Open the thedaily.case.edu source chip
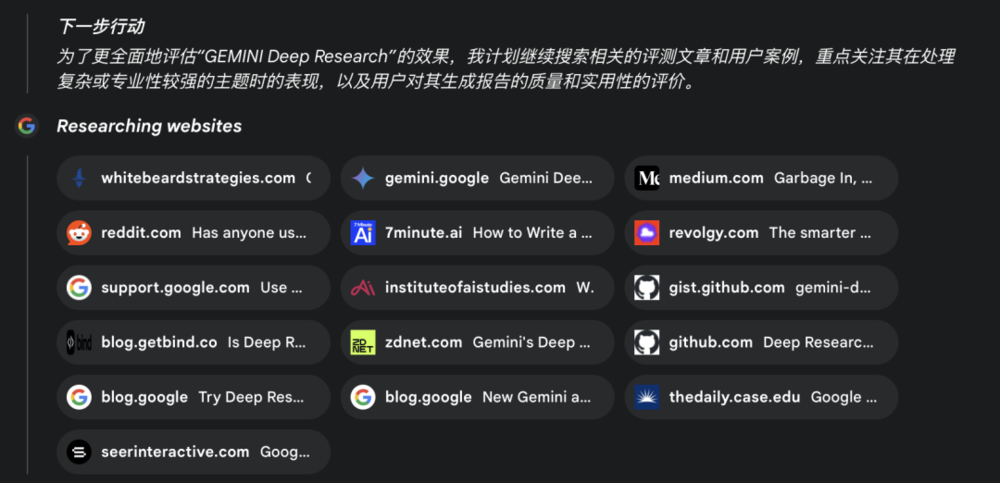The image size is (1000, 483). [761, 397]
